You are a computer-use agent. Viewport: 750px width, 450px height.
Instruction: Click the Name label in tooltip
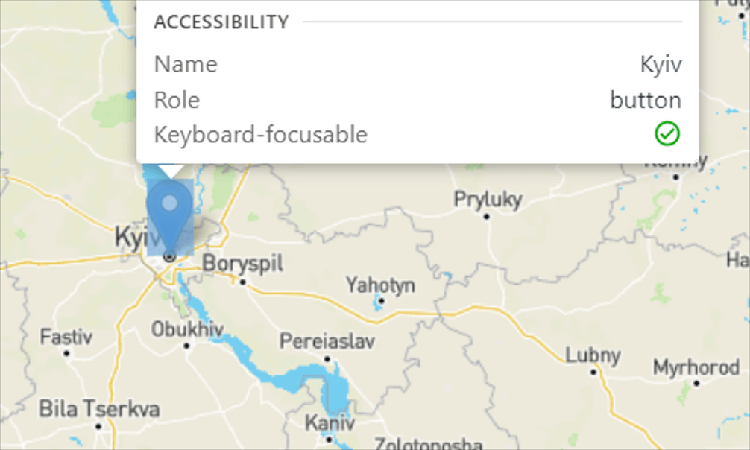click(186, 65)
